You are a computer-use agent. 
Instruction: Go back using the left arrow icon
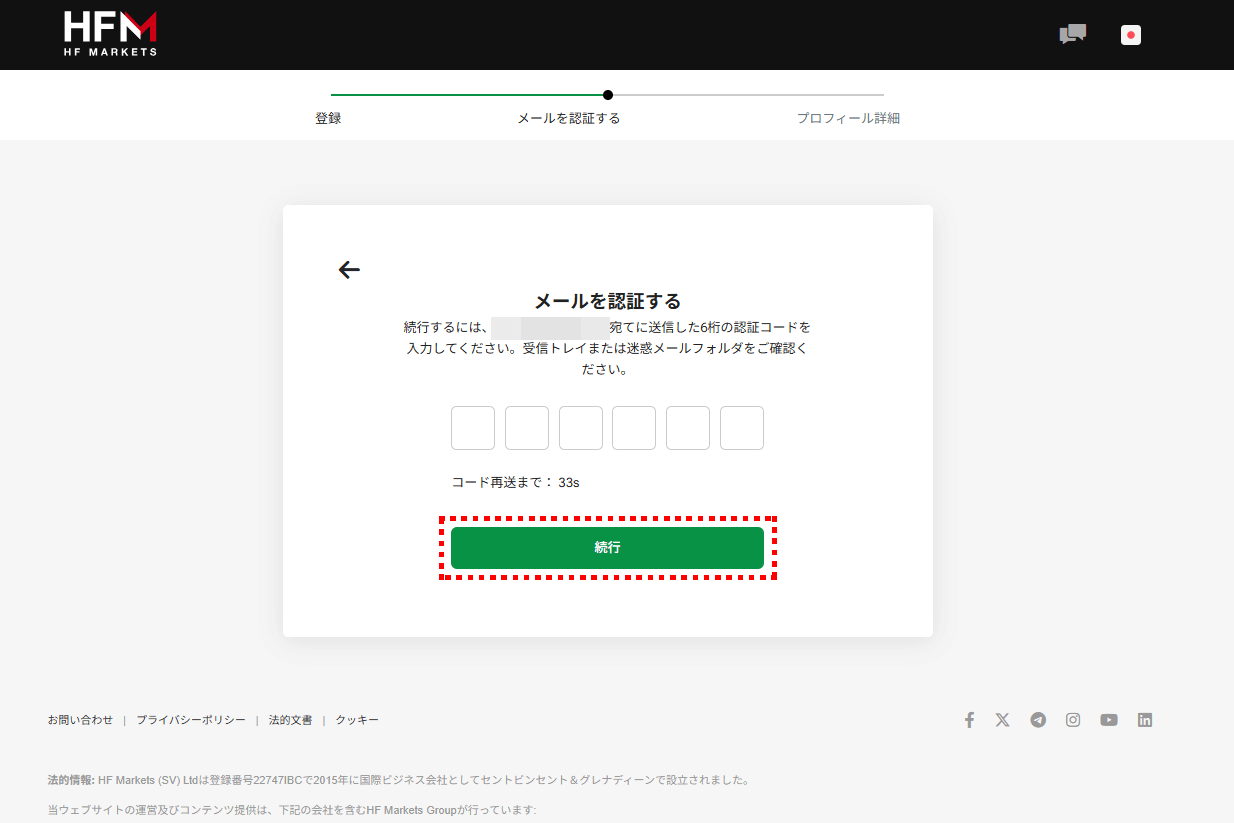coord(349,269)
